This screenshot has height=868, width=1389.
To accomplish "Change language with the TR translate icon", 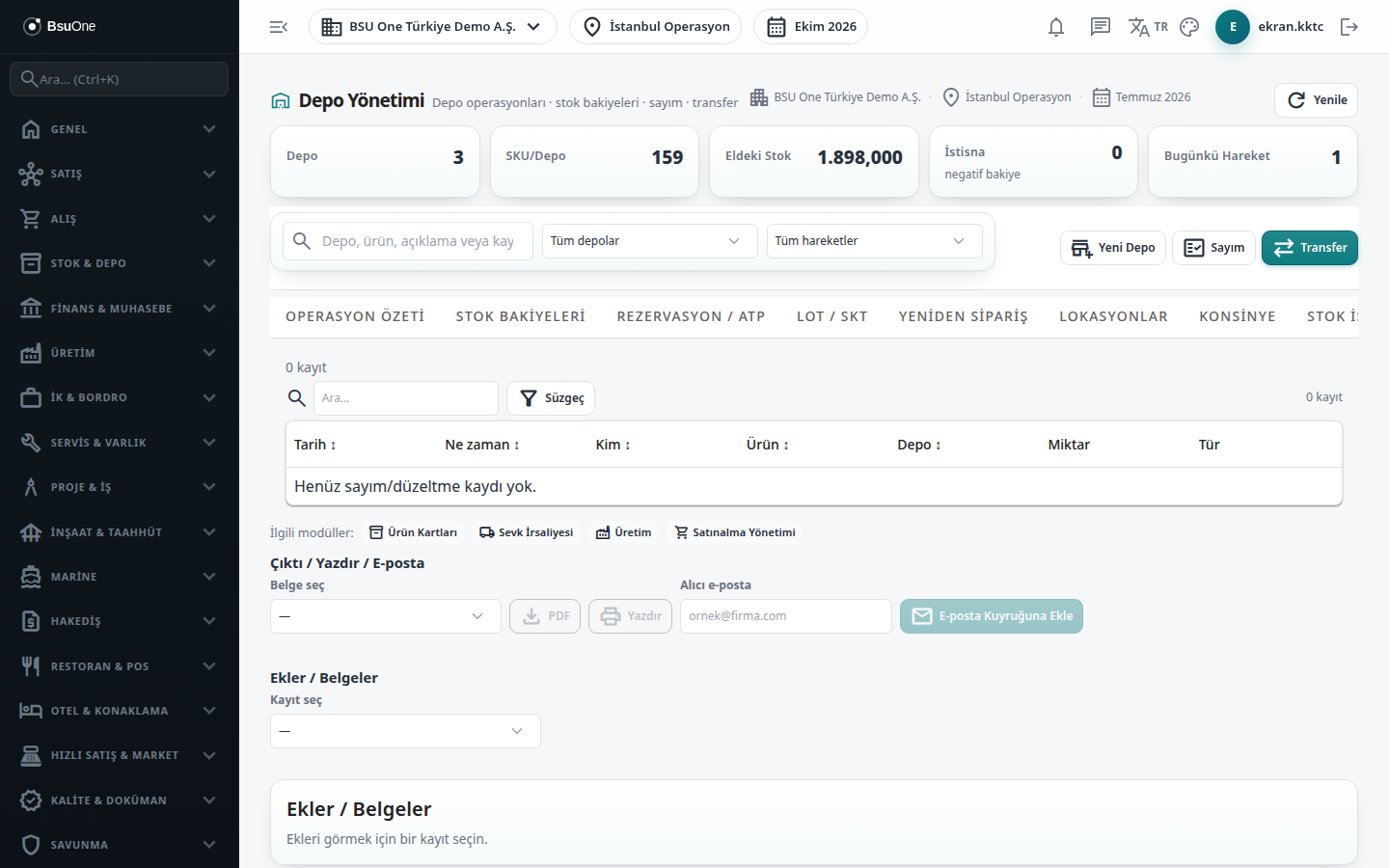I will [x=1148, y=27].
